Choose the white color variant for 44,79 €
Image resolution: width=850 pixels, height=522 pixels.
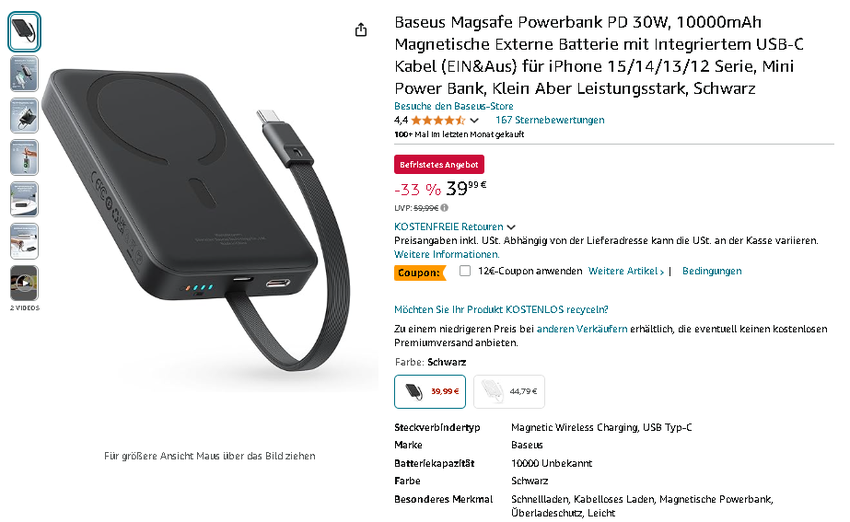pos(509,391)
